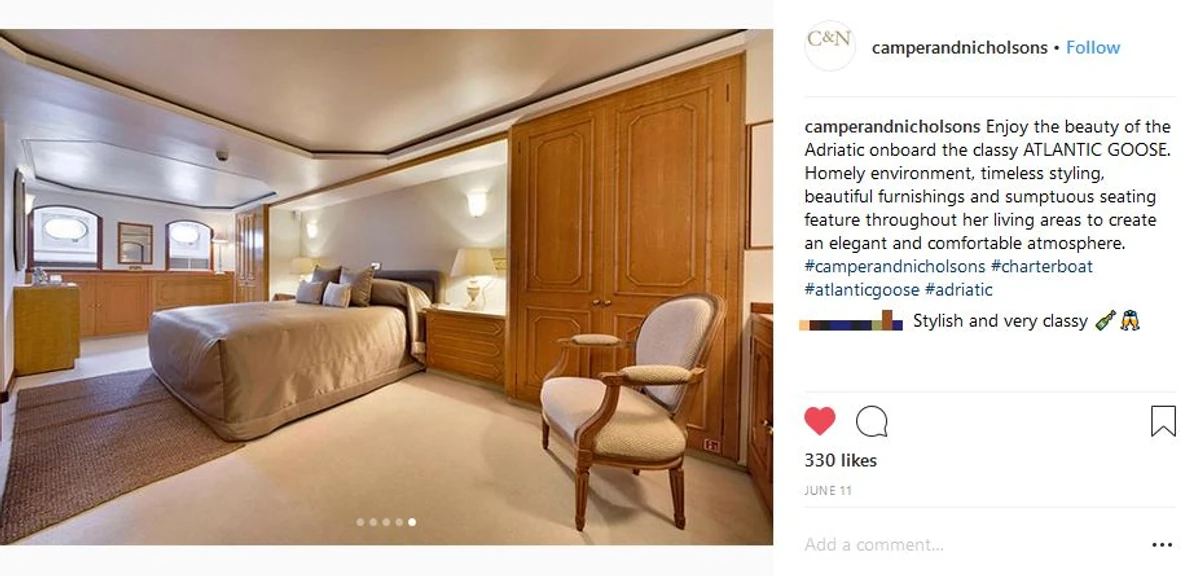The height and width of the screenshot is (576, 1200).
Task: Open the three-dot more options menu
Action: coord(1161,545)
